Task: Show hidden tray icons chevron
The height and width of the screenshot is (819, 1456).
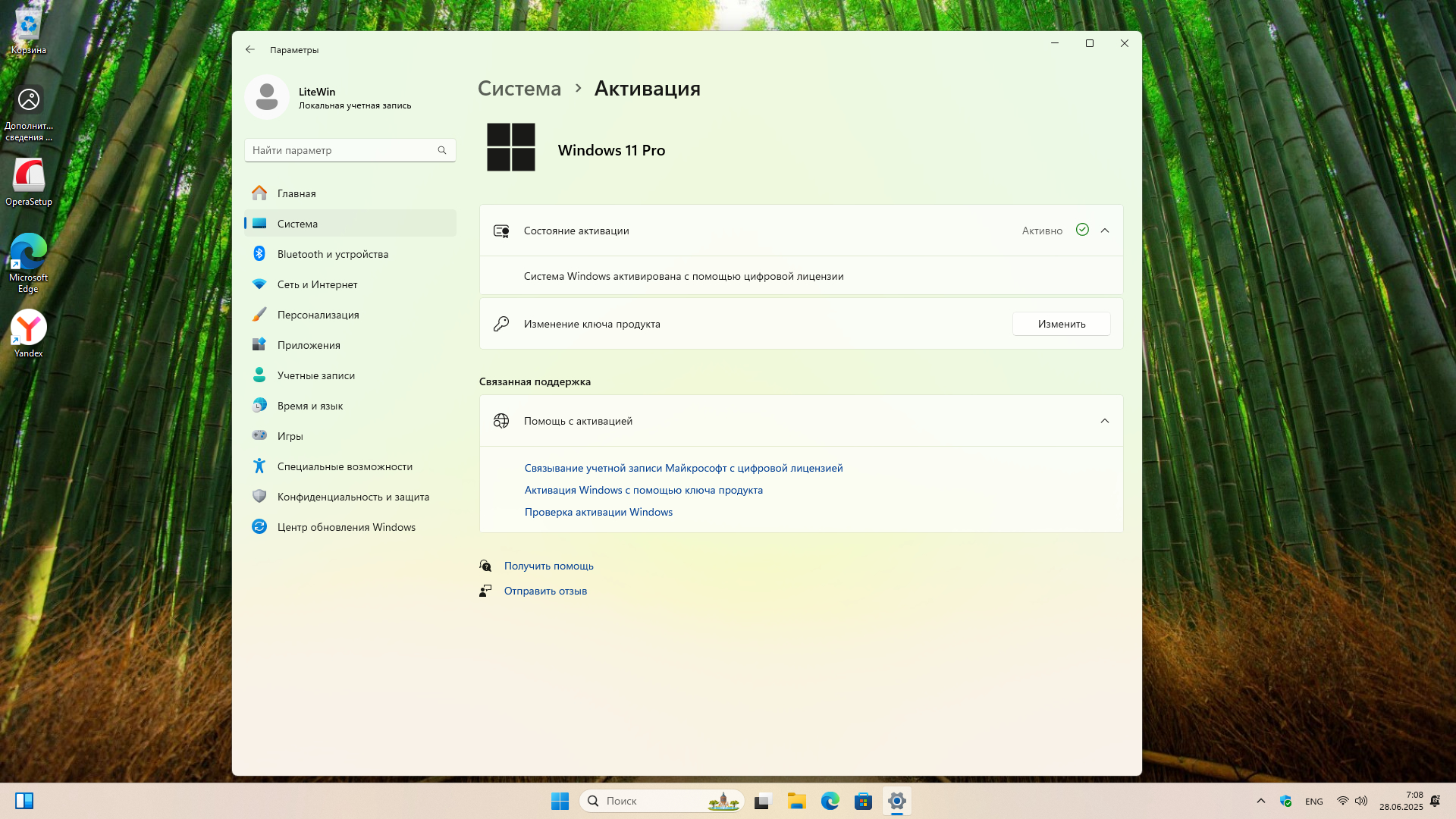Action: 1260,801
